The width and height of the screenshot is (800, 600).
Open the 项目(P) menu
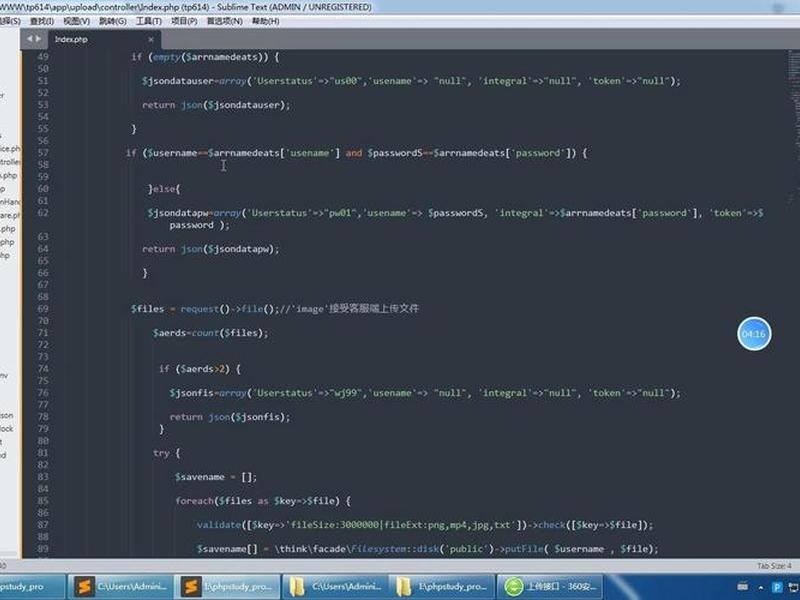pos(184,21)
